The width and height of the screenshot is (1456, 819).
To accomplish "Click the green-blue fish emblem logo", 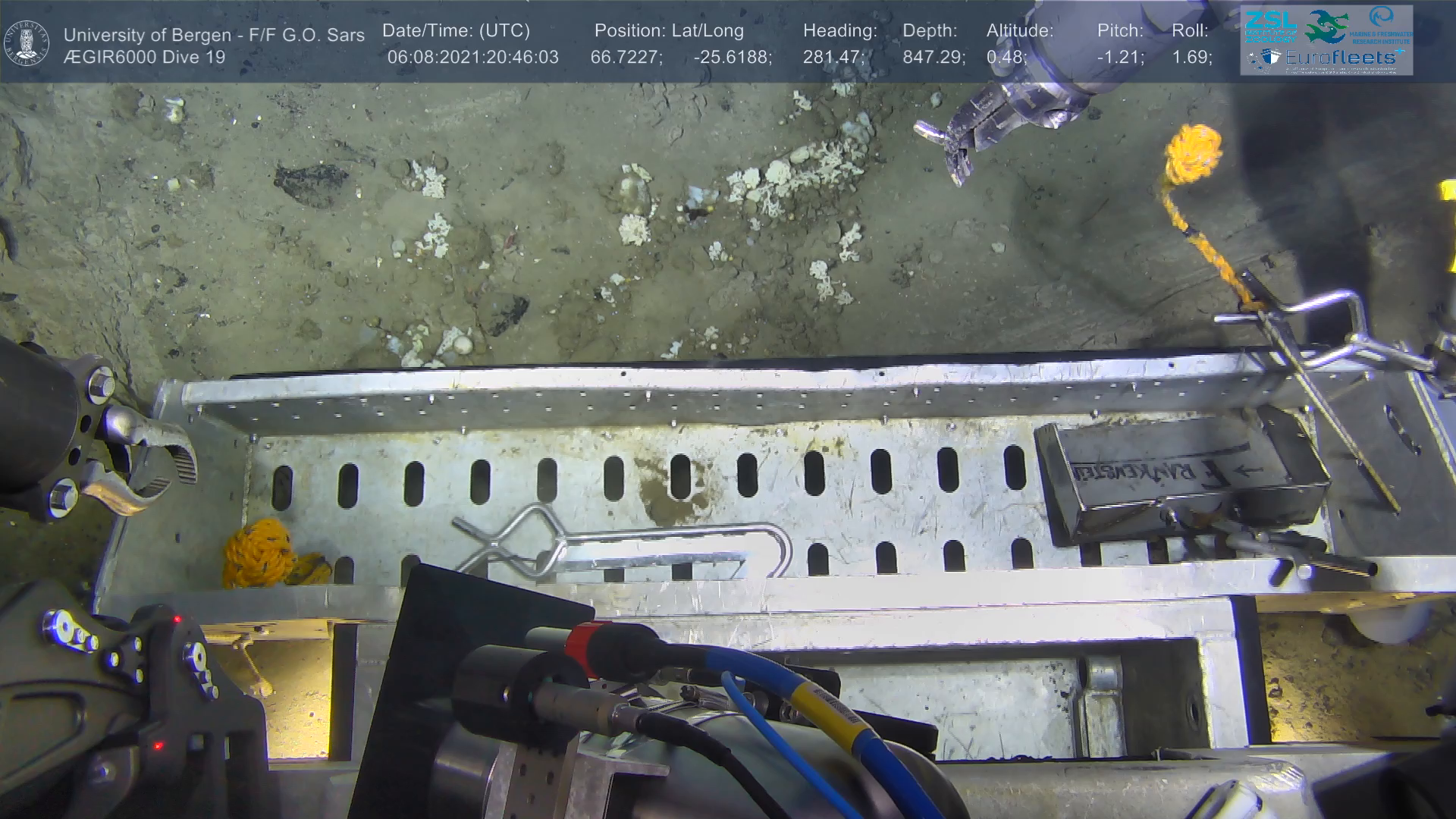I will (x=1326, y=27).
